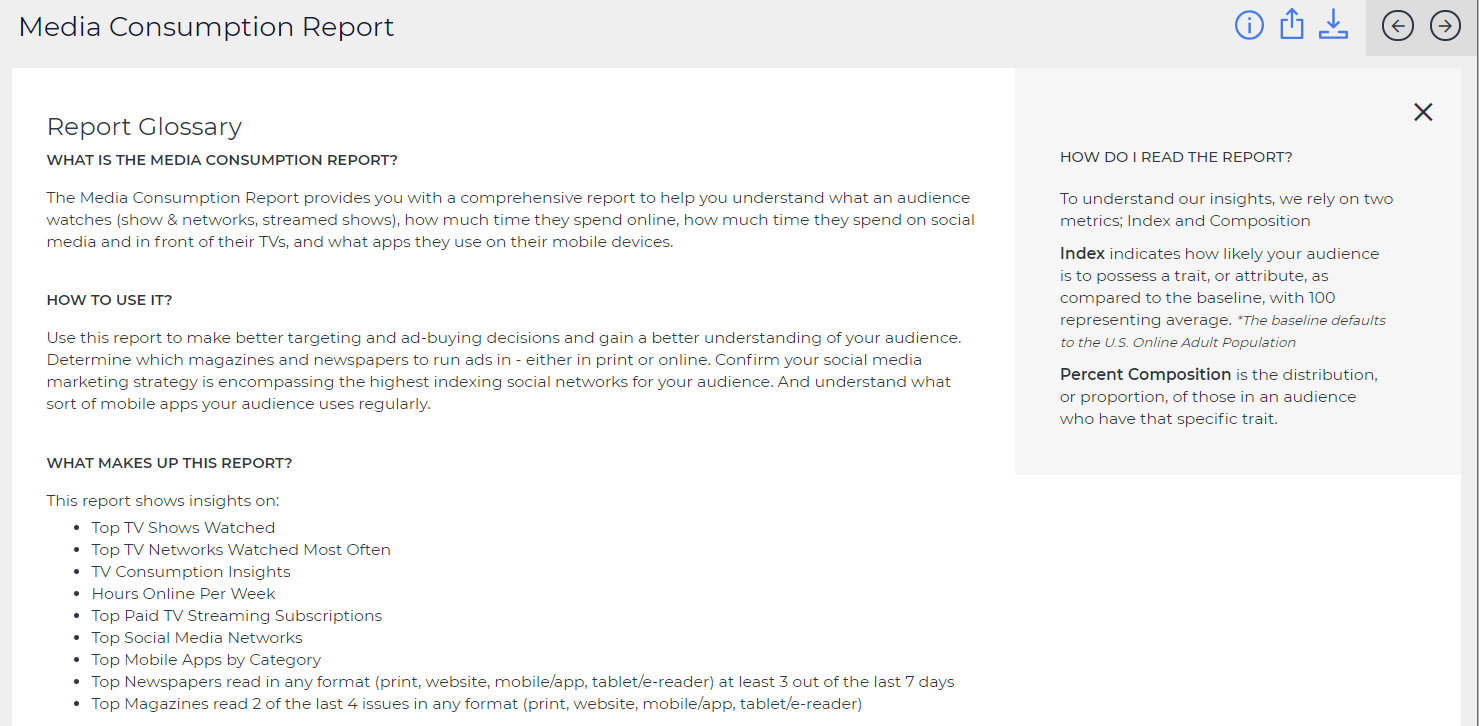Share the Media Consumption Report
1479x726 pixels.
point(1292,25)
